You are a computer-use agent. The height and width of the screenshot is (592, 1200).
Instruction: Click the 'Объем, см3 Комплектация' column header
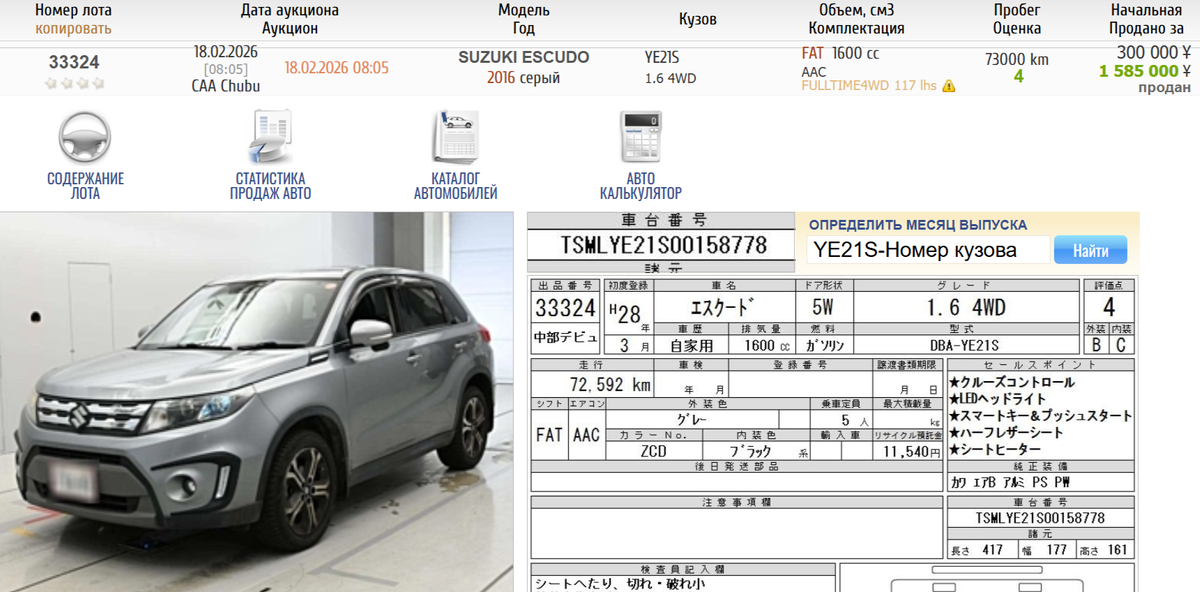856,19
